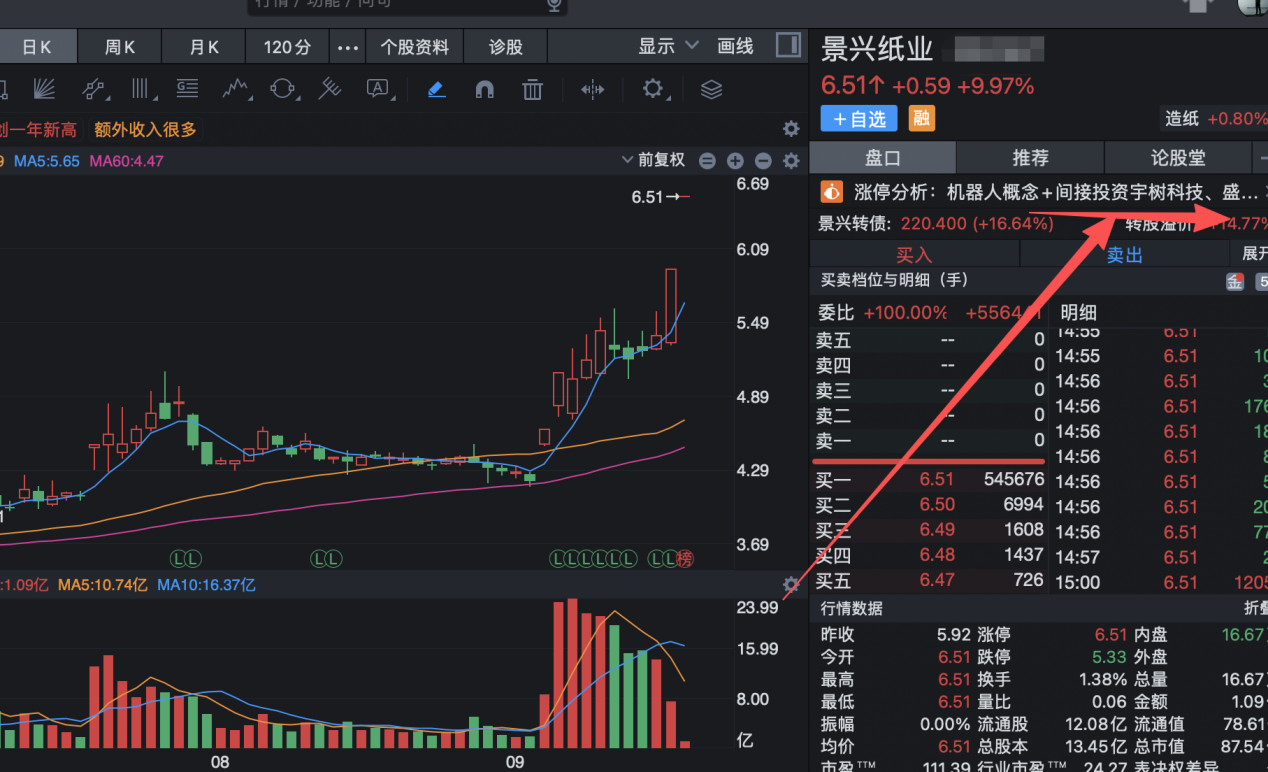Click the 画线 drawing button

point(735,46)
